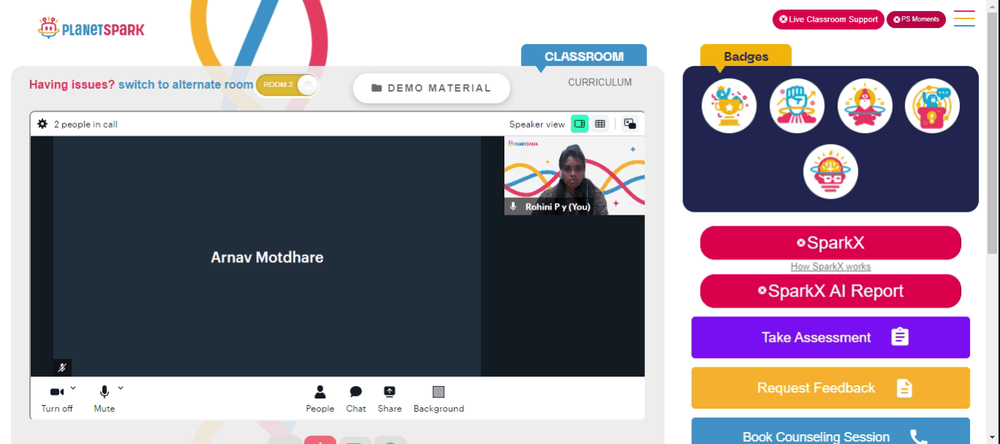The width and height of the screenshot is (1000, 444).
Task: Expand camera options chevron
Action: tap(73, 387)
